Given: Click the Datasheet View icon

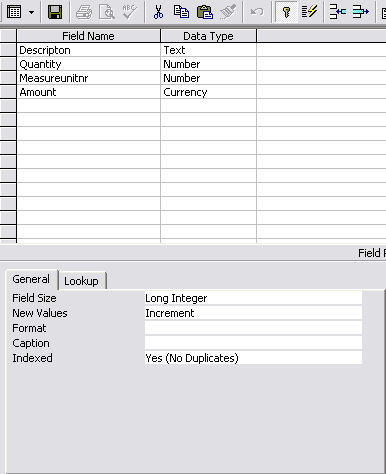Looking at the screenshot, I should pos(14,12).
